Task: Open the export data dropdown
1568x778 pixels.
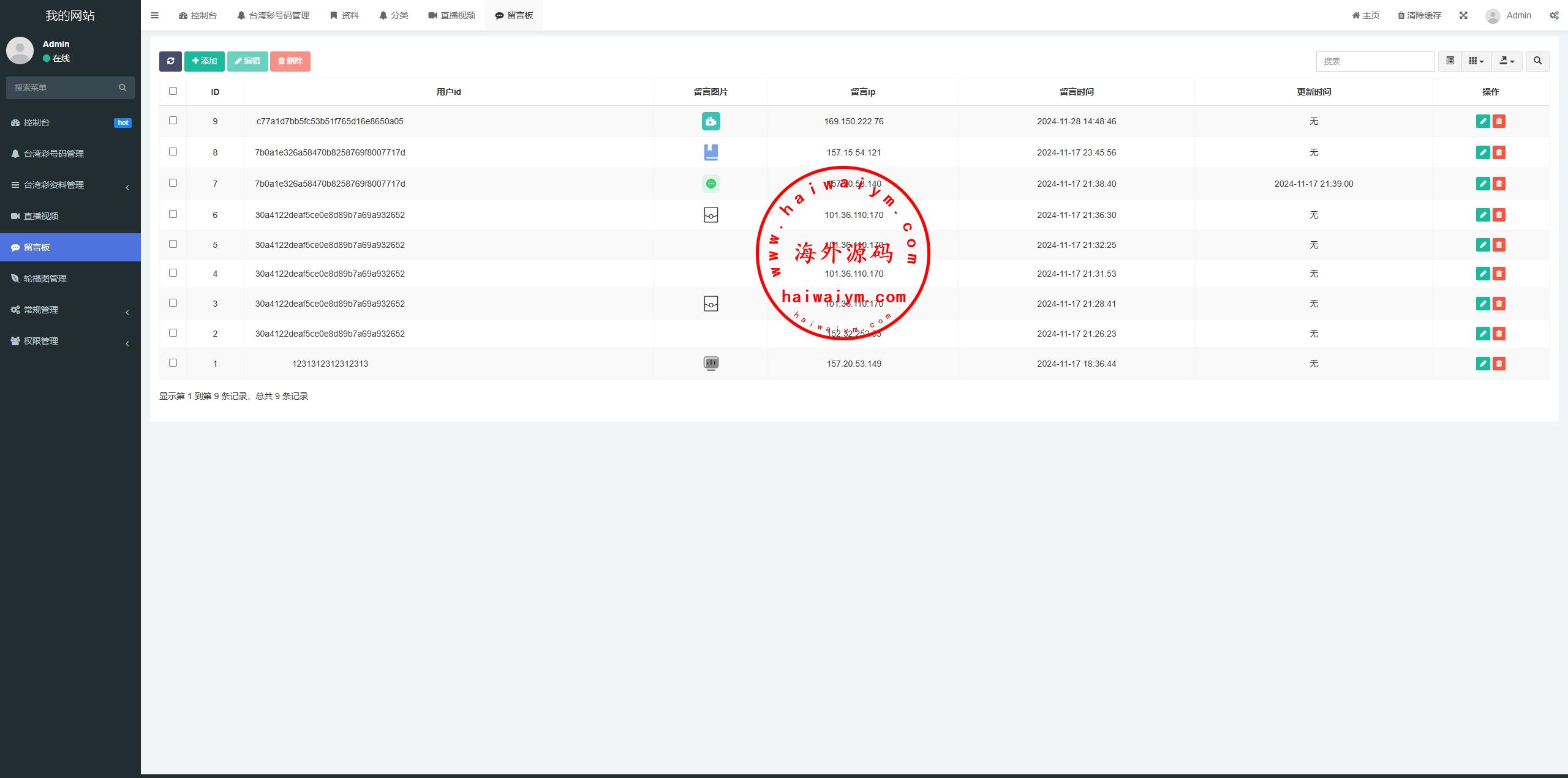Action: [1507, 61]
